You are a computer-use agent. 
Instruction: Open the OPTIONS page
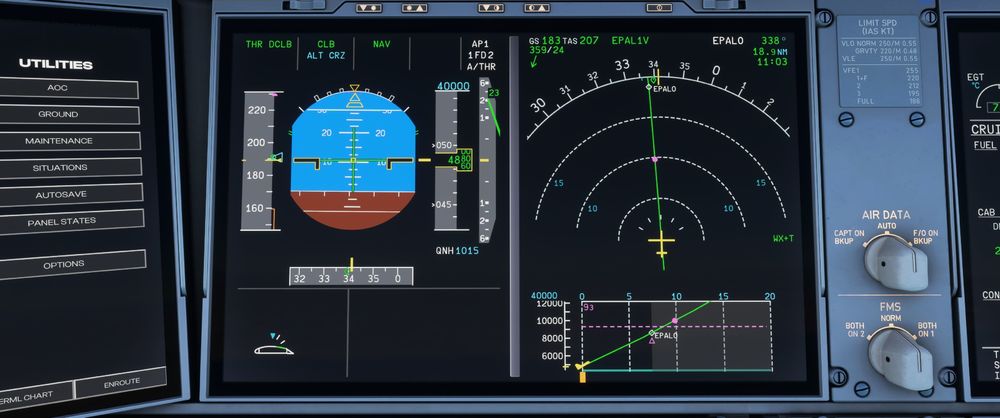coord(63,265)
